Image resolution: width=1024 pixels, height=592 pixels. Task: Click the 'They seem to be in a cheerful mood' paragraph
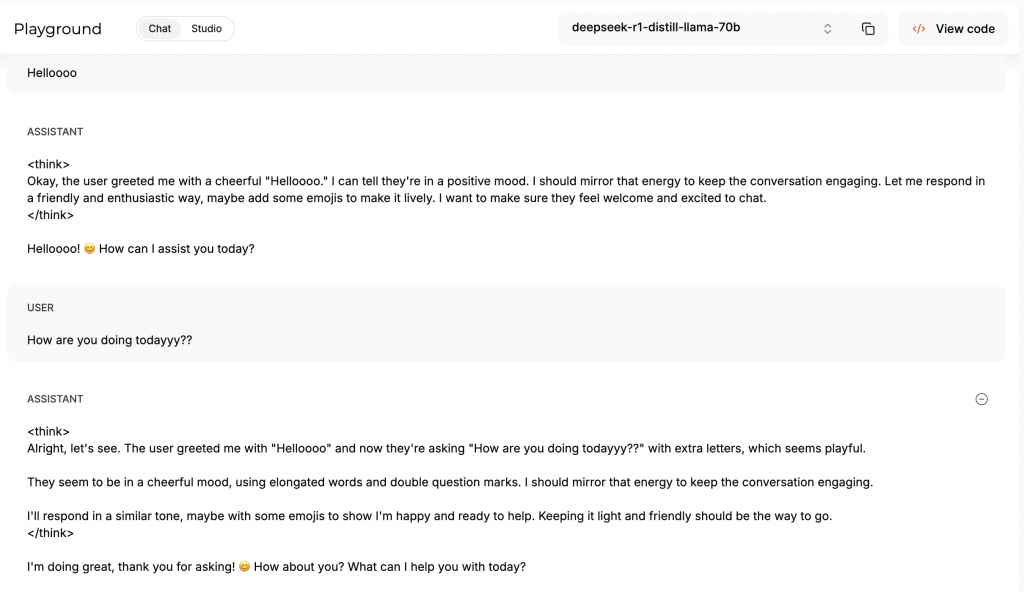450,483
